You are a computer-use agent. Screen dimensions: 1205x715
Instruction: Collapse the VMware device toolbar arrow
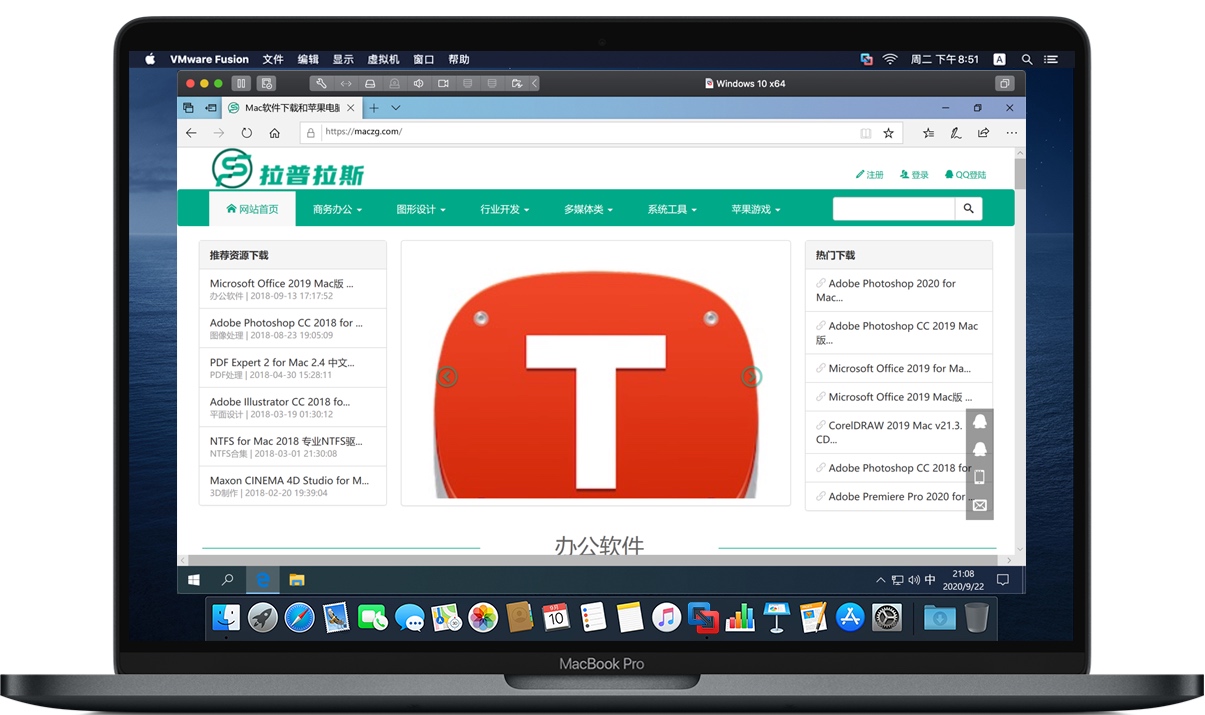pyautogui.click(x=535, y=84)
